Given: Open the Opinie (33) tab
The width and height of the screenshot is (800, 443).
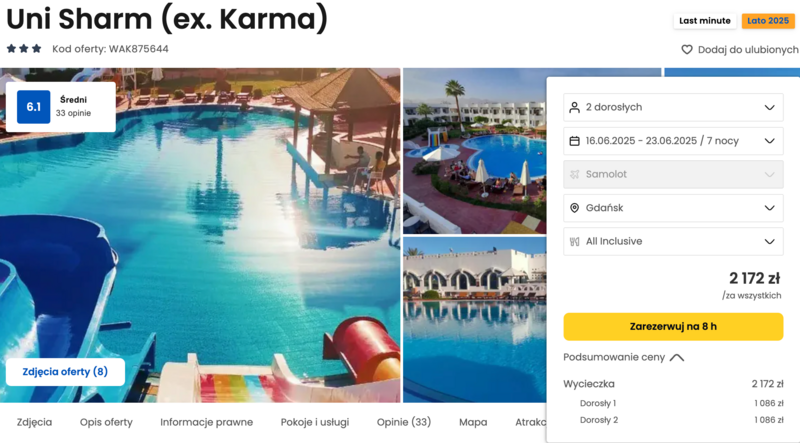Looking at the screenshot, I should (x=404, y=422).
